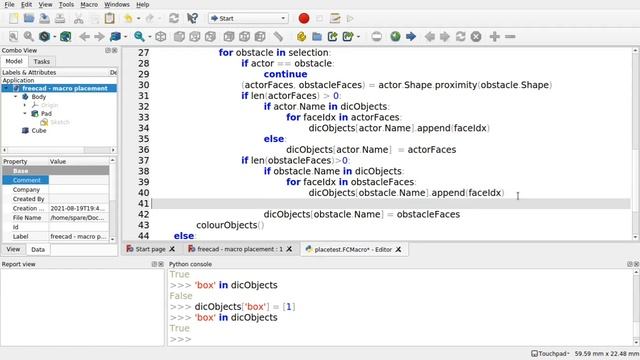Cut selection with the scissors icon

pos(78,18)
